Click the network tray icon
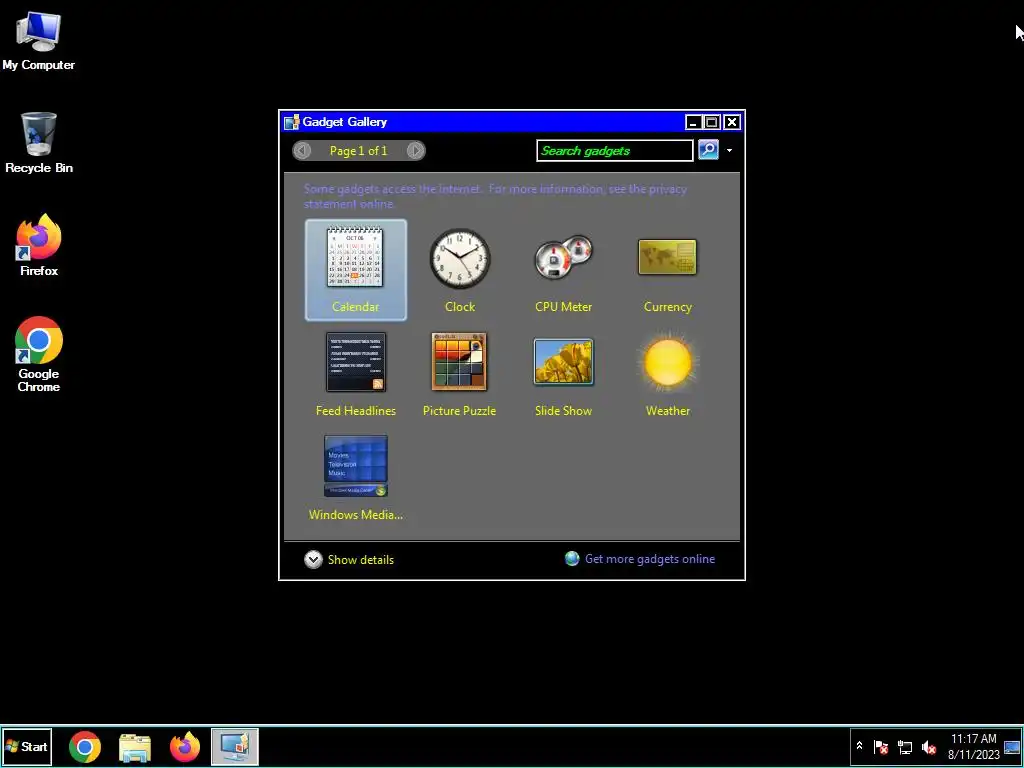Screen dimensions: 1024x768 905,747
